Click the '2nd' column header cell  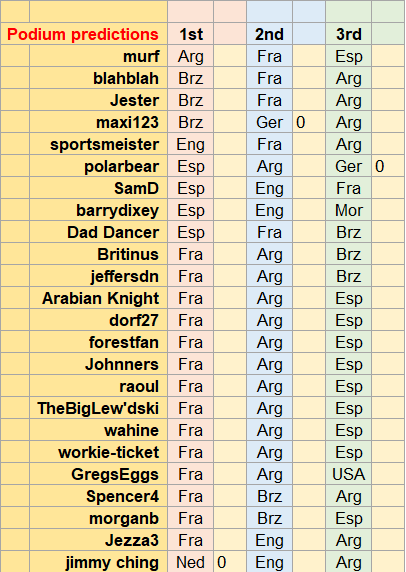269,34
